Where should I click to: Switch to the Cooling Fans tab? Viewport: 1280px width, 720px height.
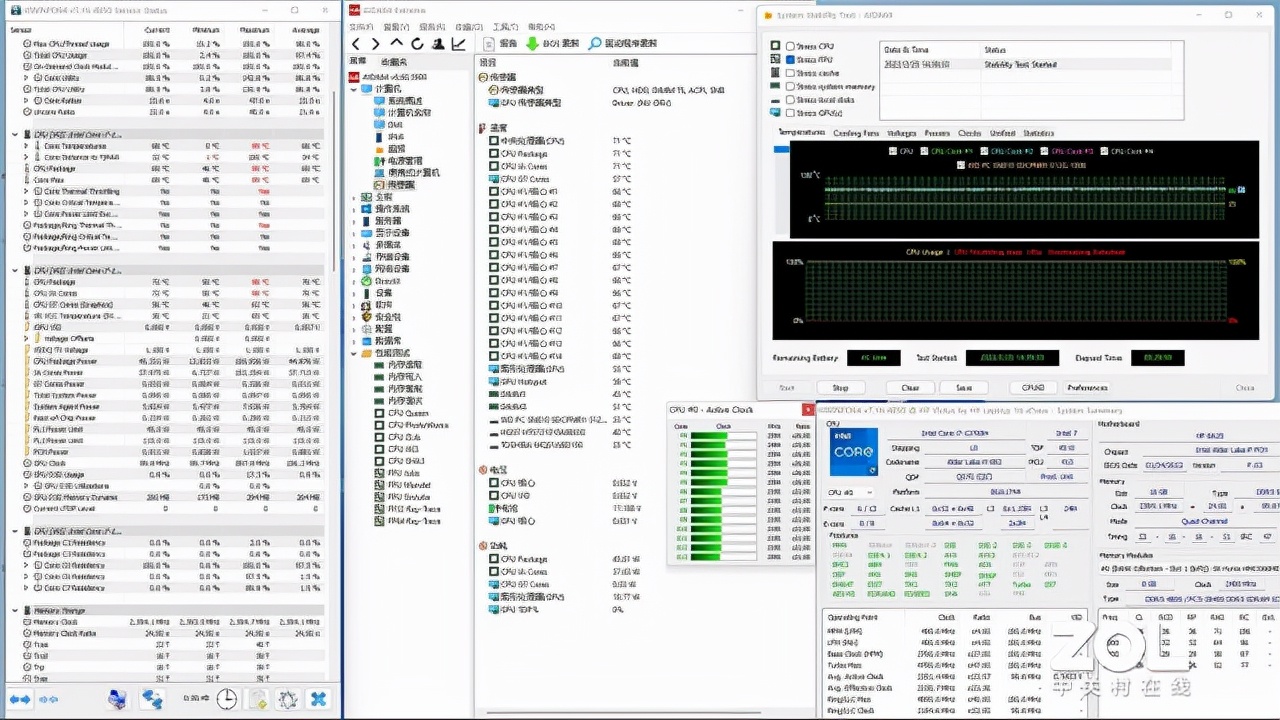coord(855,133)
